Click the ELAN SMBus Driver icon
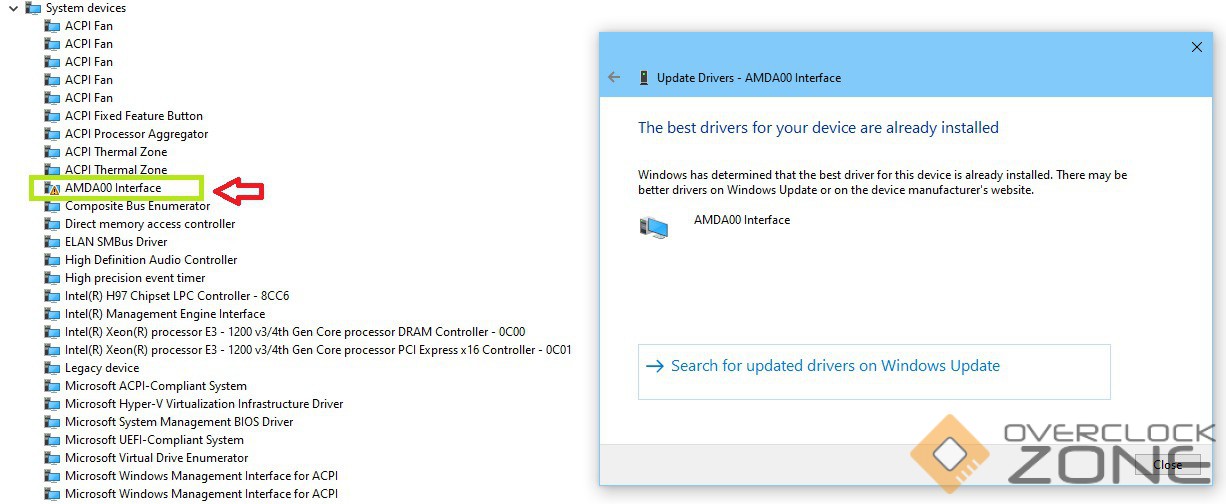This screenshot has width=1226, height=504. 52,242
